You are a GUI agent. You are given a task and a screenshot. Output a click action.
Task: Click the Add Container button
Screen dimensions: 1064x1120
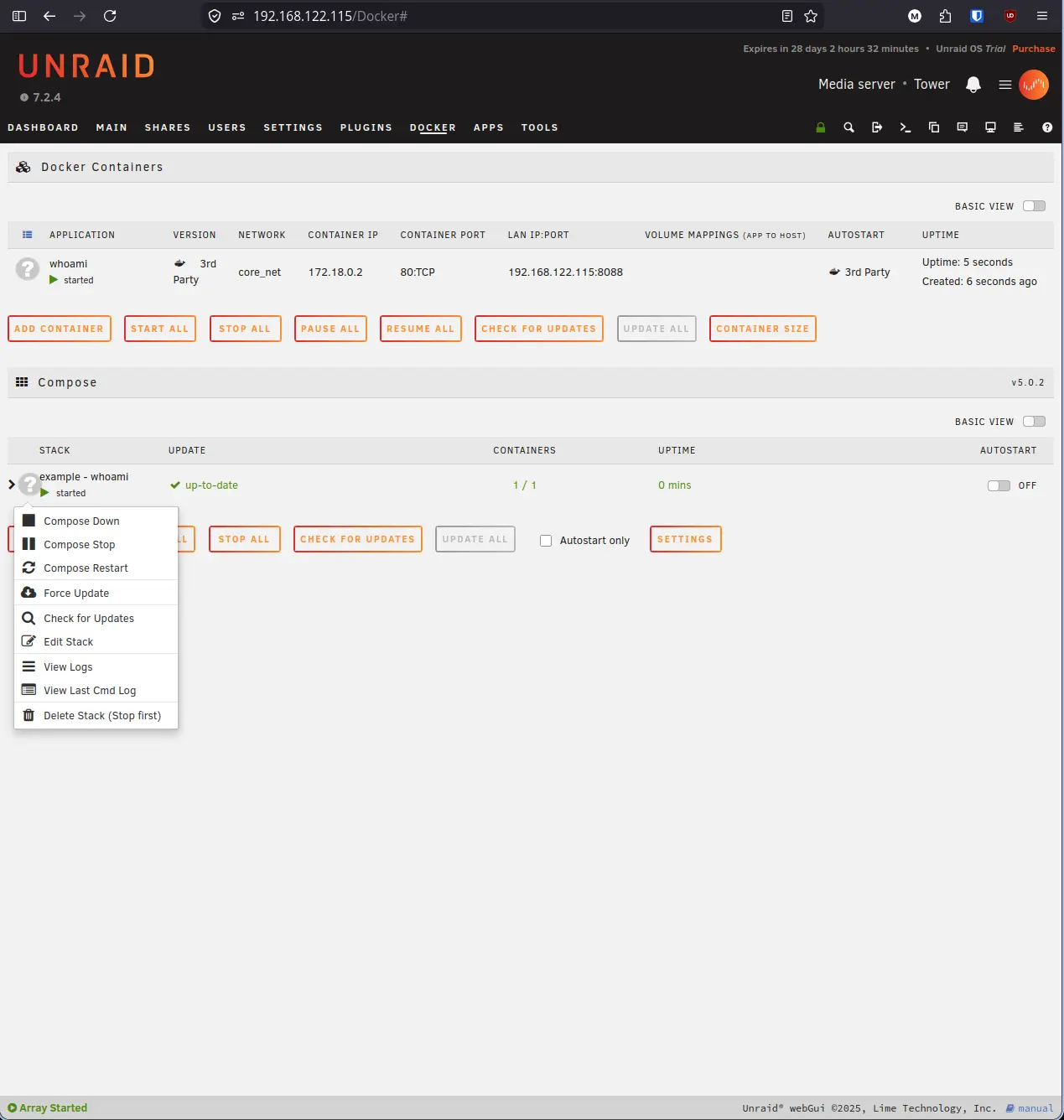(59, 329)
